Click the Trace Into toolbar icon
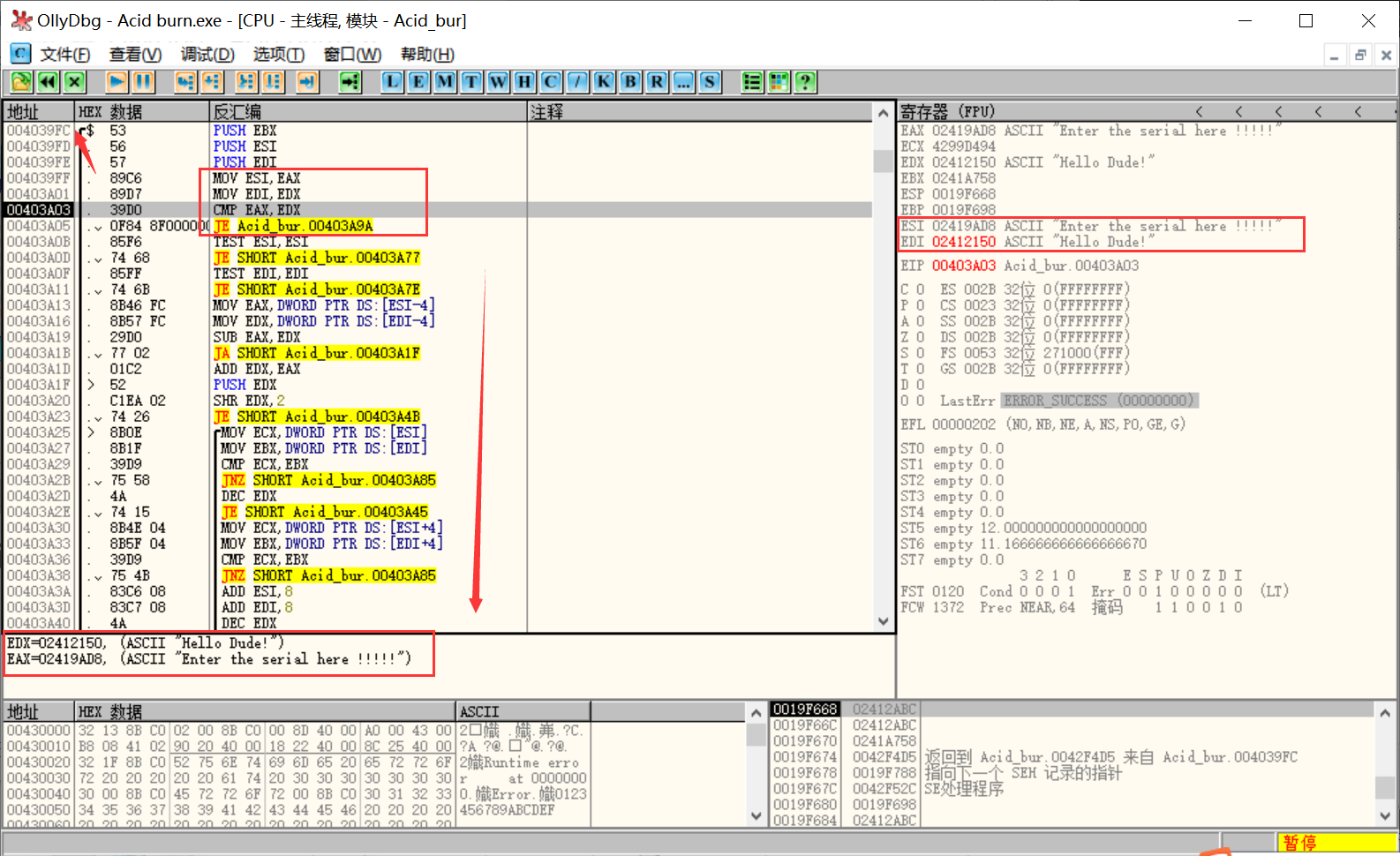The width and height of the screenshot is (1400, 856). point(246,82)
